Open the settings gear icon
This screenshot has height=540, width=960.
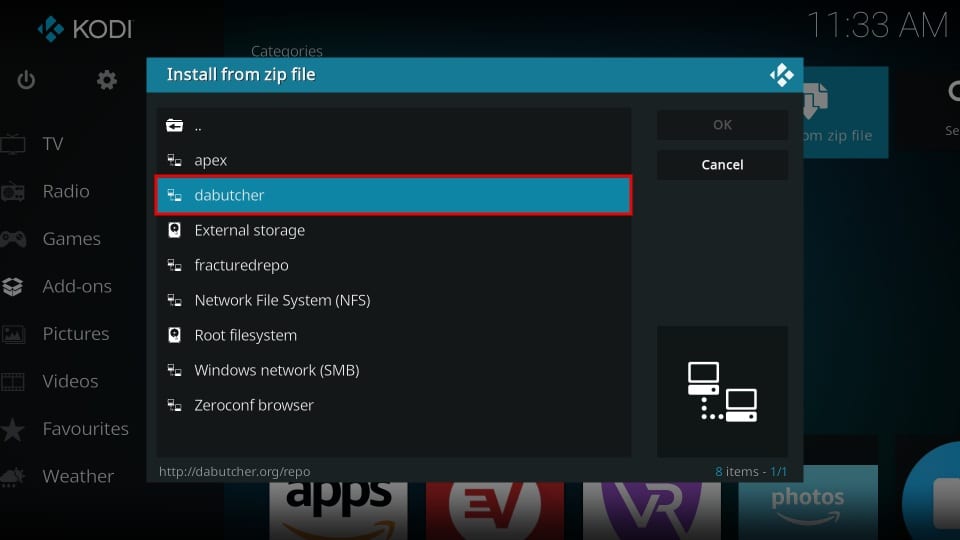click(x=107, y=80)
